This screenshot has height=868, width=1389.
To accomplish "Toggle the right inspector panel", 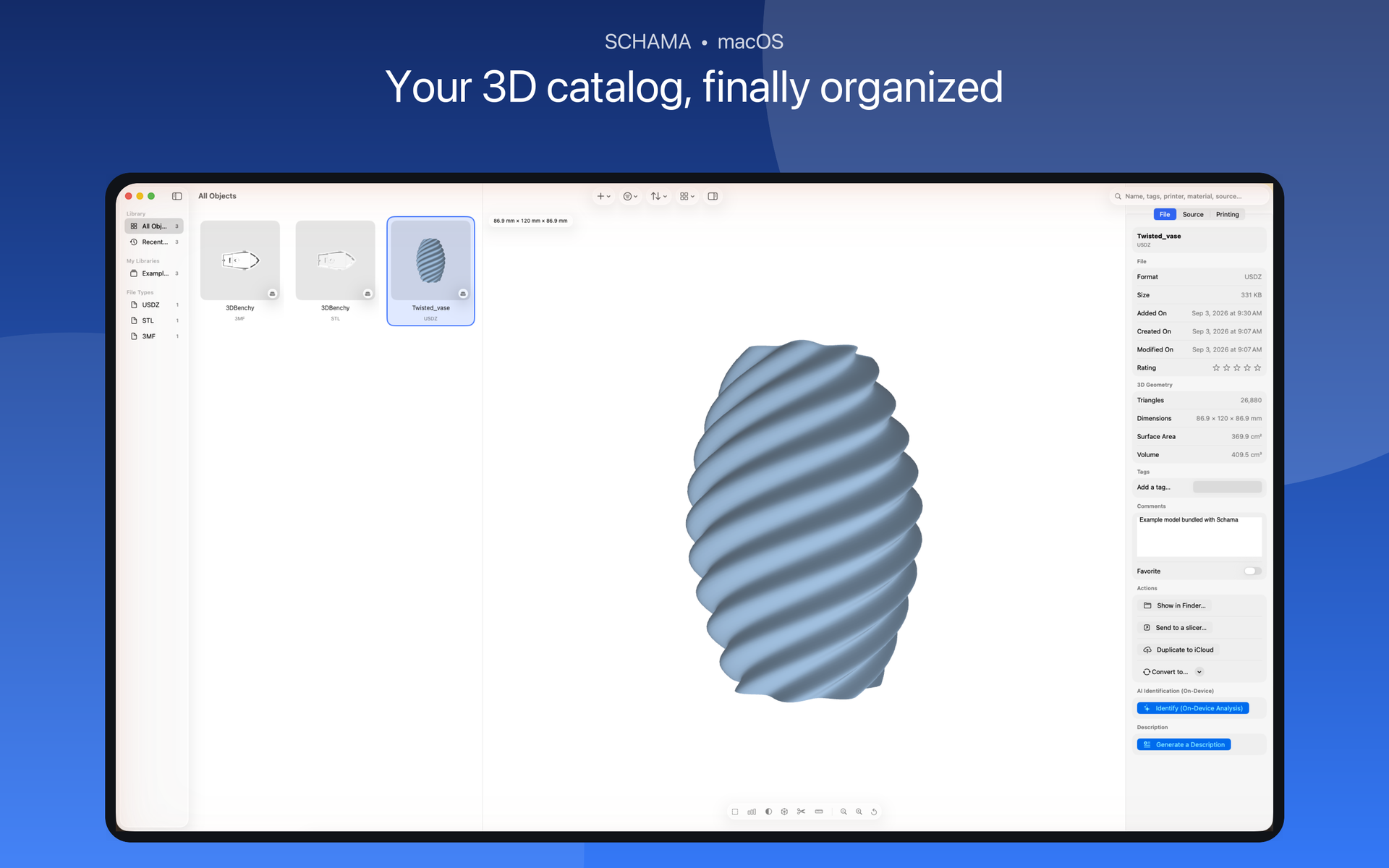I will click(x=713, y=196).
